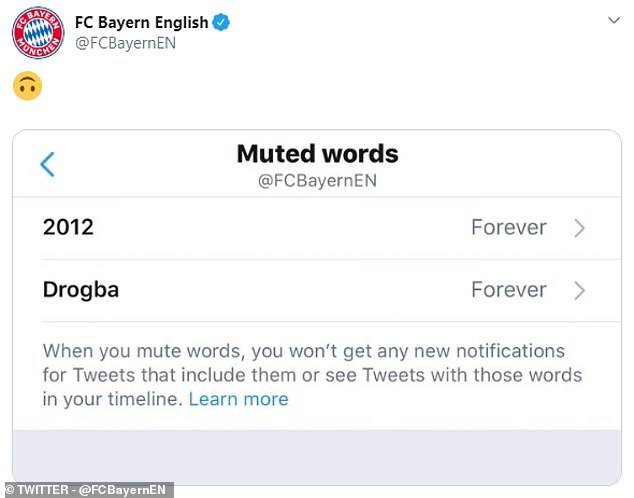Image resolution: width=634 pixels, height=498 pixels.
Task: Go back using the blue back arrow
Action: click(x=47, y=165)
